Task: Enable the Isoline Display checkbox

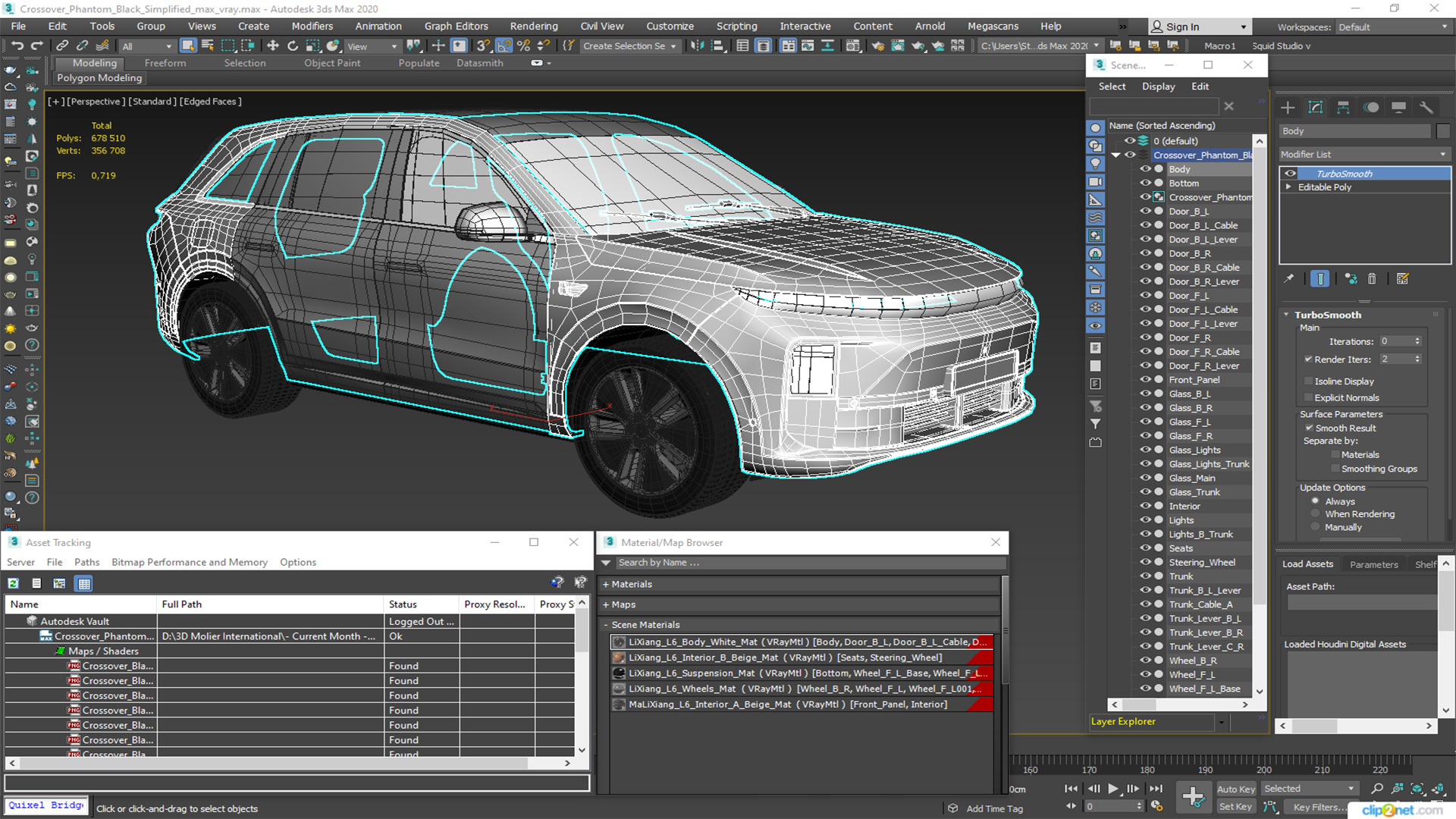Action: click(x=1308, y=381)
